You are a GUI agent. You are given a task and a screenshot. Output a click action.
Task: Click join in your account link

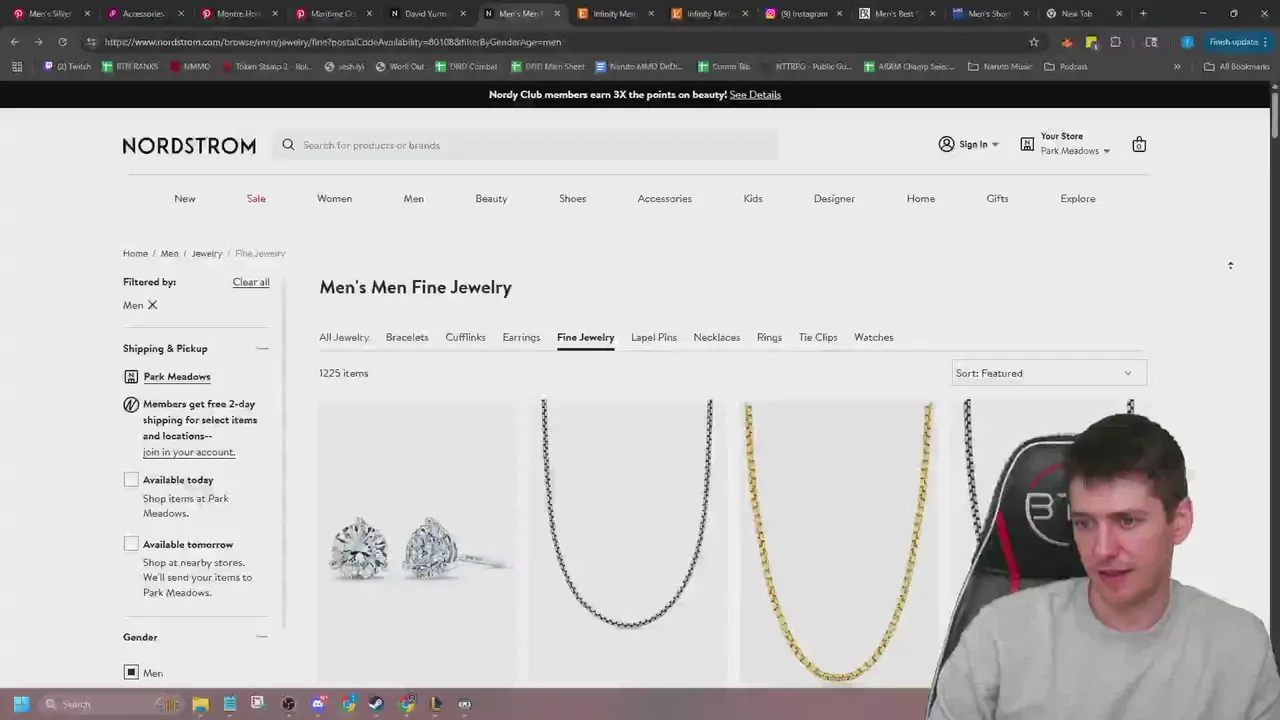[188, 452]
